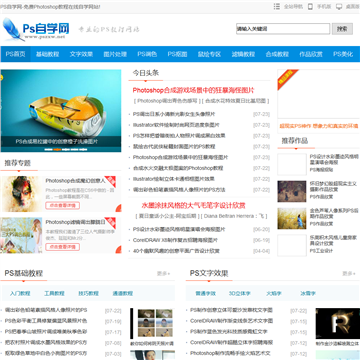360x360 pixels.
Task: Click the site navigation list icon
Action: (277, 7)
